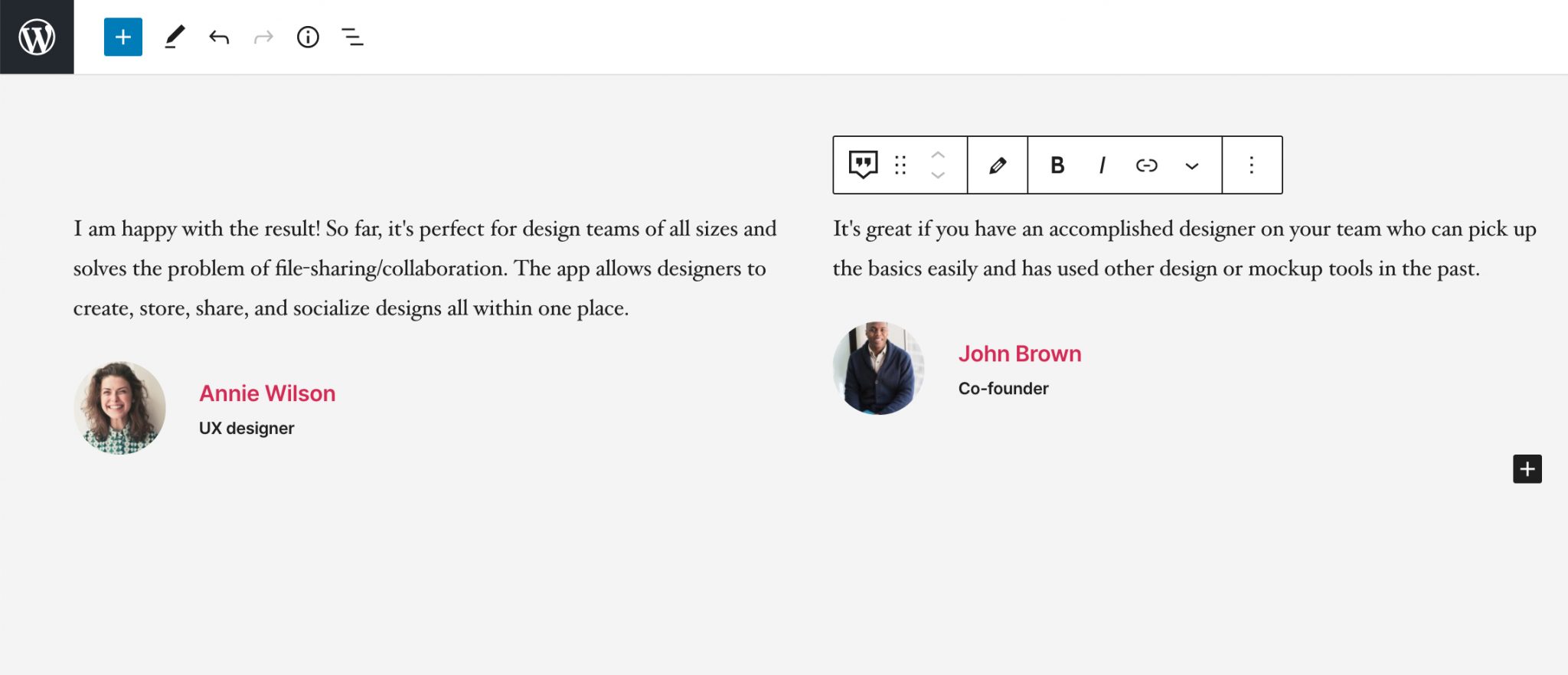Insert a link in text

point(1146,165)
